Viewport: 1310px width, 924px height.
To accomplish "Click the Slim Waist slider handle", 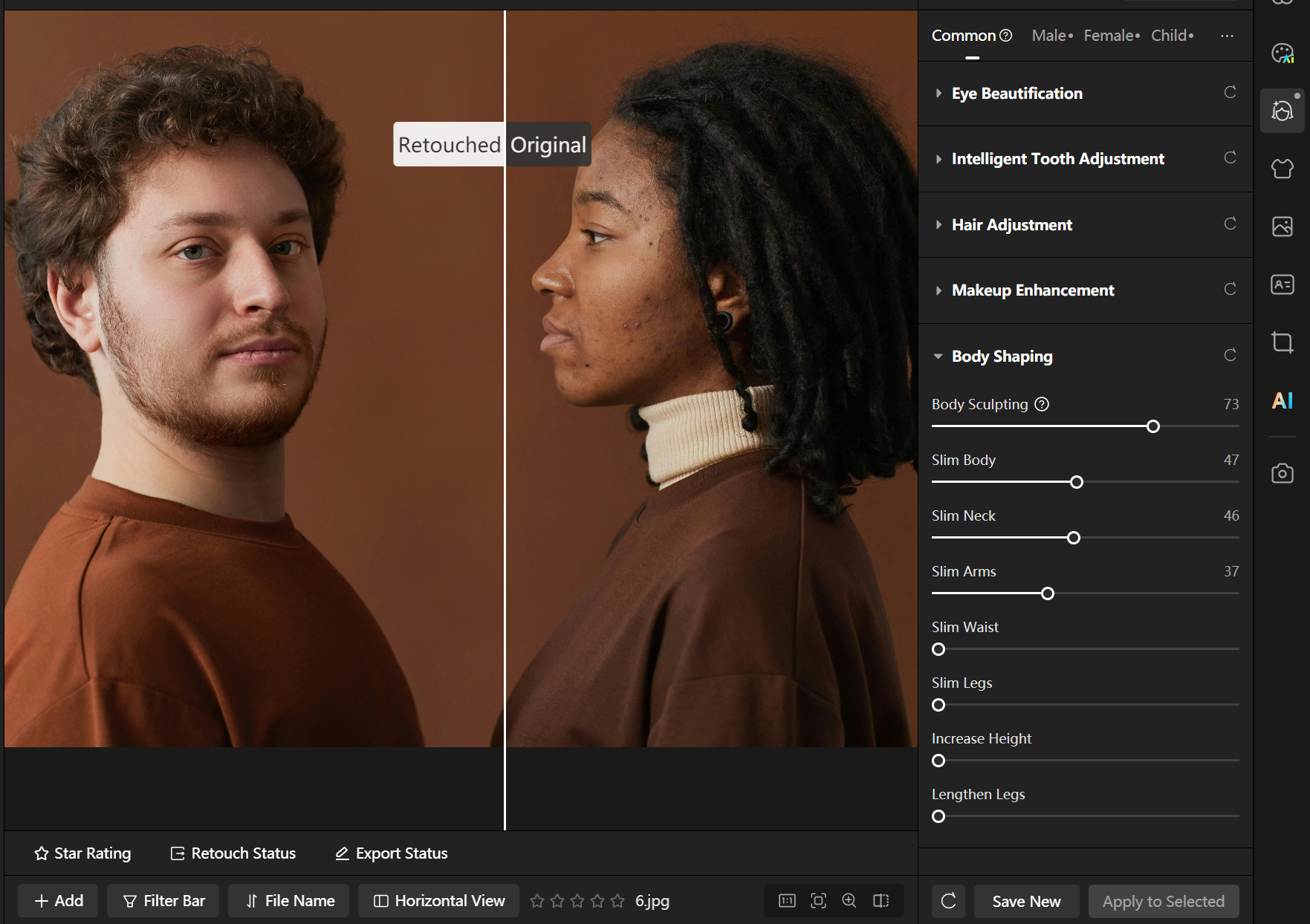I will coord(938,649).
